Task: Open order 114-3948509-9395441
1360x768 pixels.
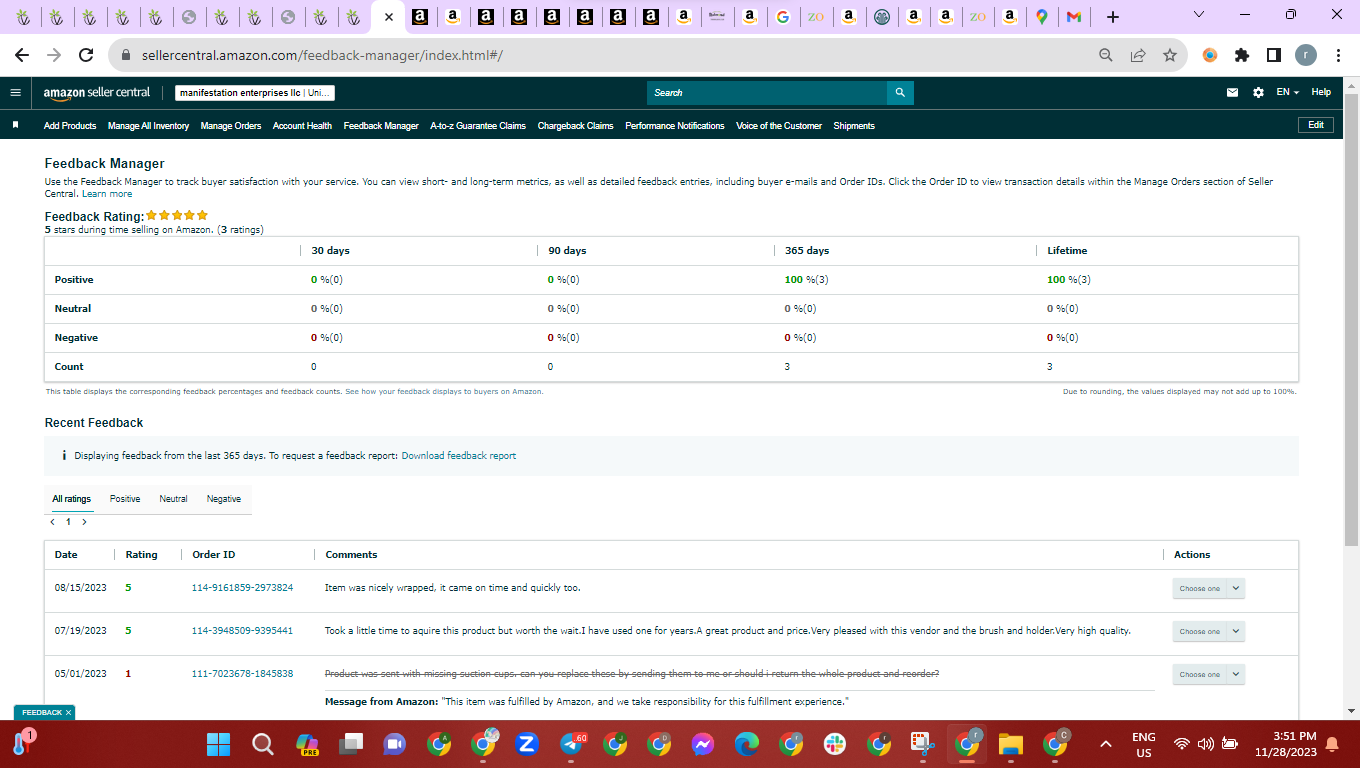Action: point(242,631)
